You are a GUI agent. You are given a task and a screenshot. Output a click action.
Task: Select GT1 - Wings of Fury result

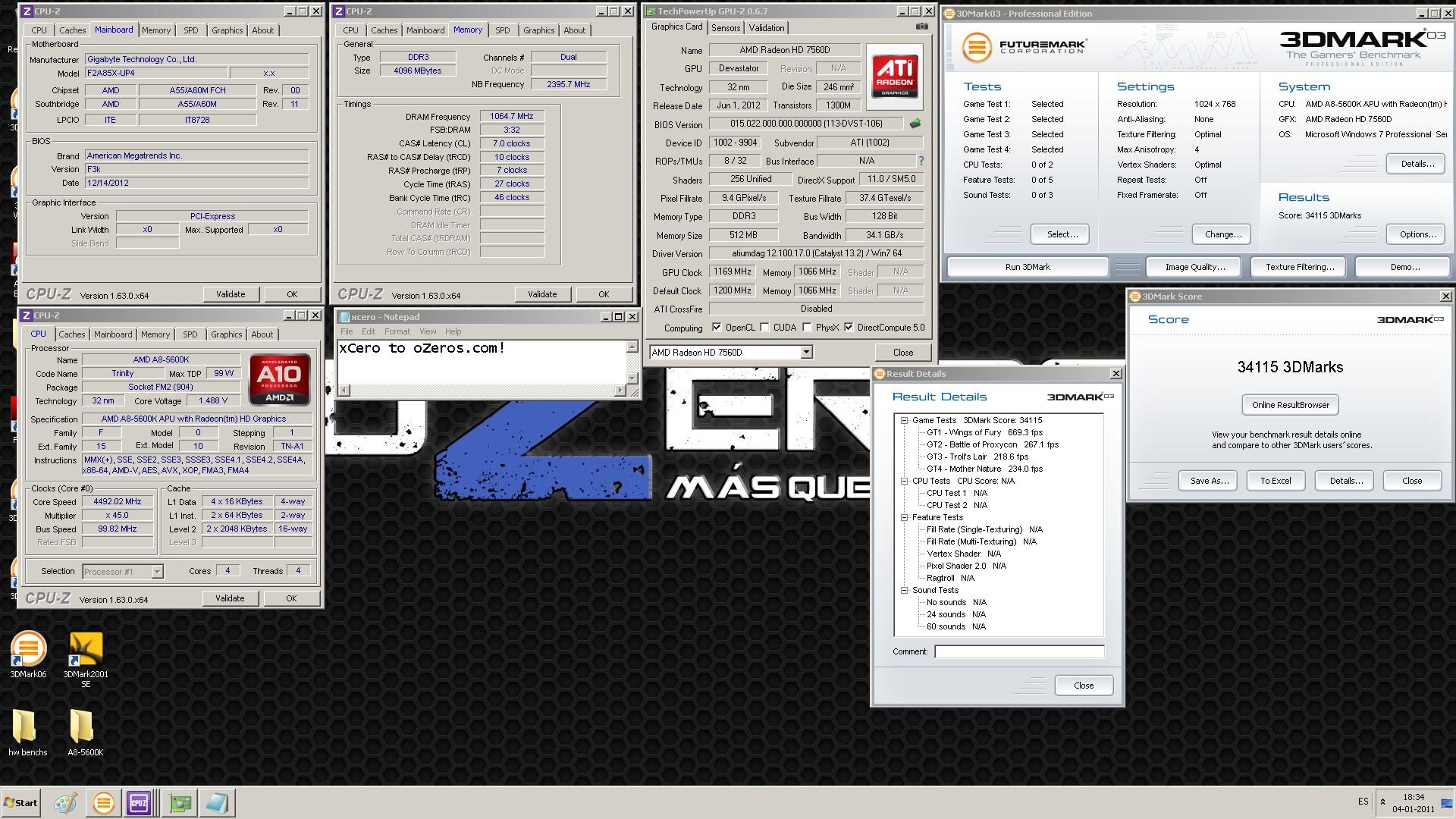coord(984,432)
